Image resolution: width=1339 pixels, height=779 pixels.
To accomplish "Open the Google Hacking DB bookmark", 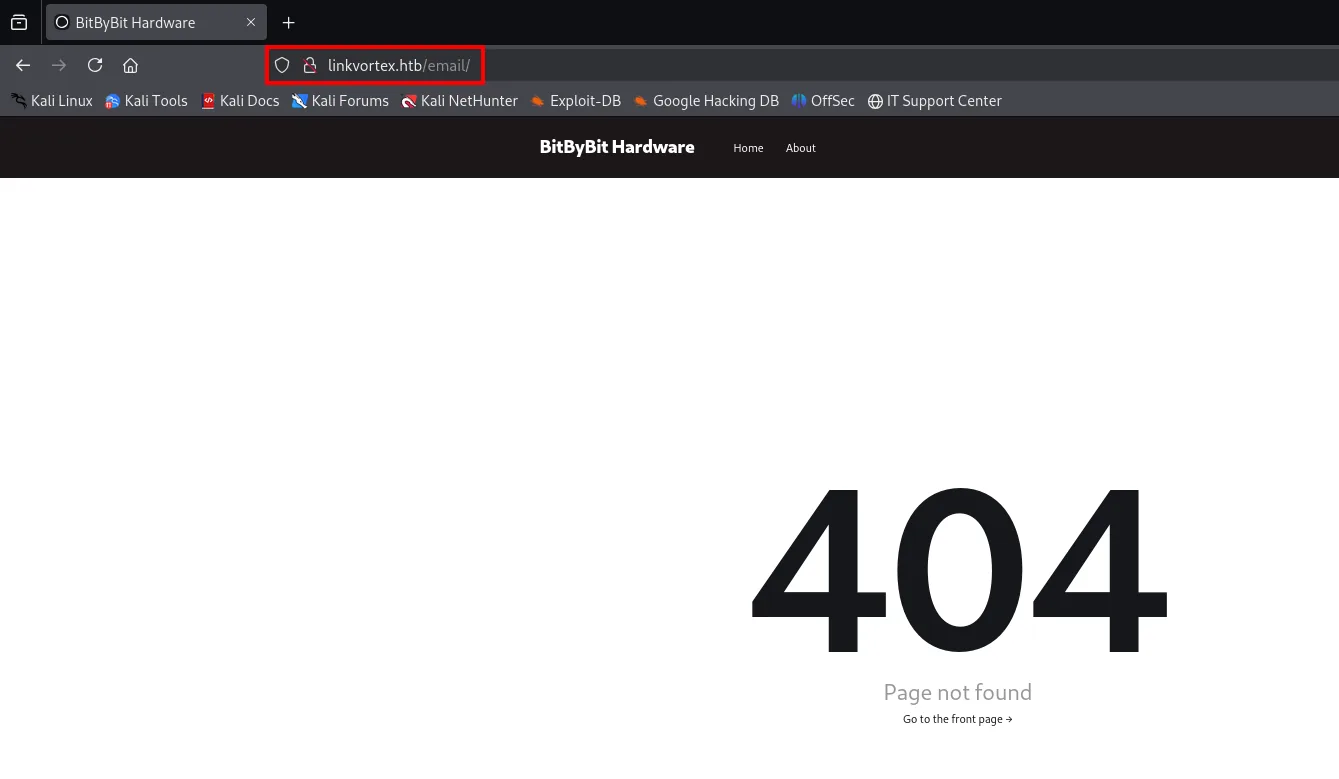I will (x=705, y=101).
